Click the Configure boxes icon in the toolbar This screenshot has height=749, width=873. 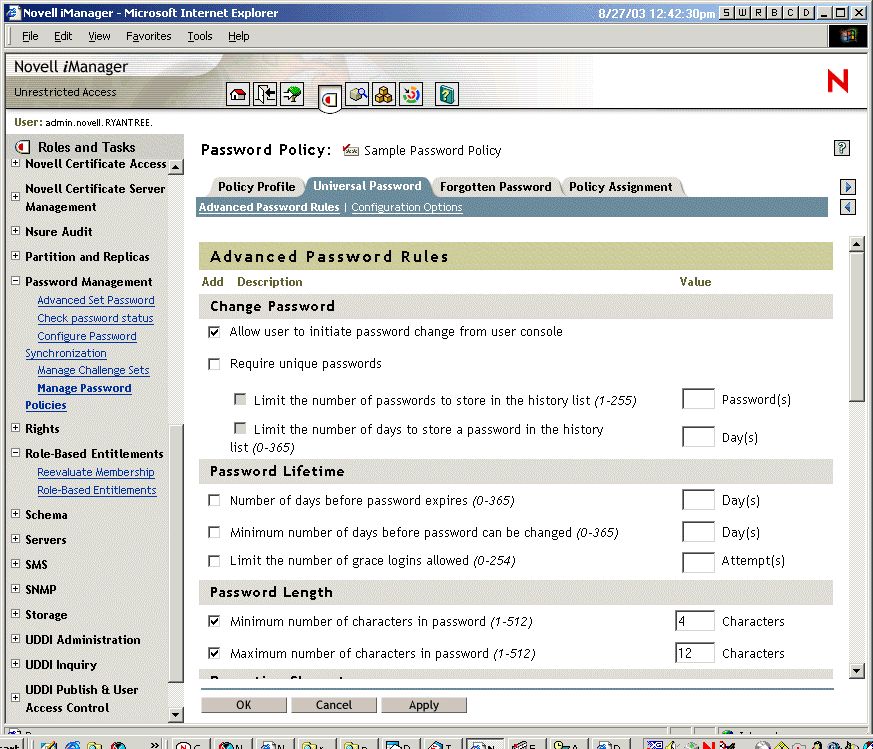pyautogui.click(x=383, y=93)
